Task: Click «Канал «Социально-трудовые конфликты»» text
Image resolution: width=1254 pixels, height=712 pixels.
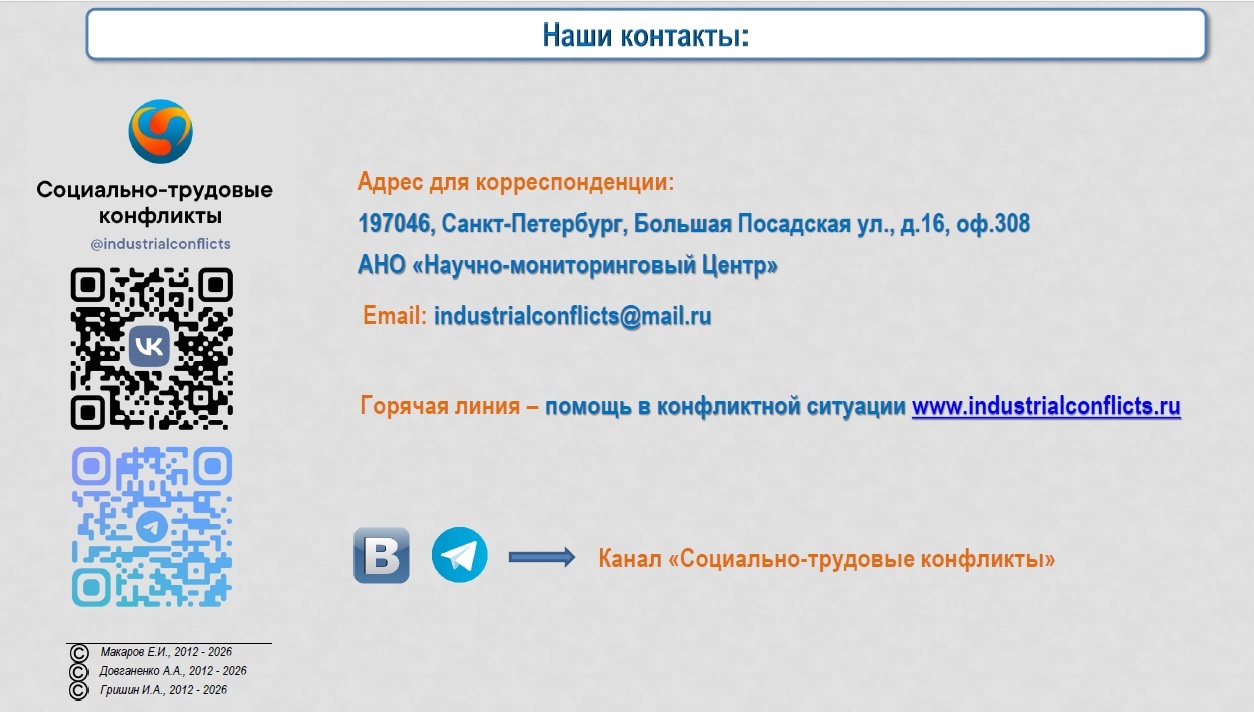Action: coord(827,559)
